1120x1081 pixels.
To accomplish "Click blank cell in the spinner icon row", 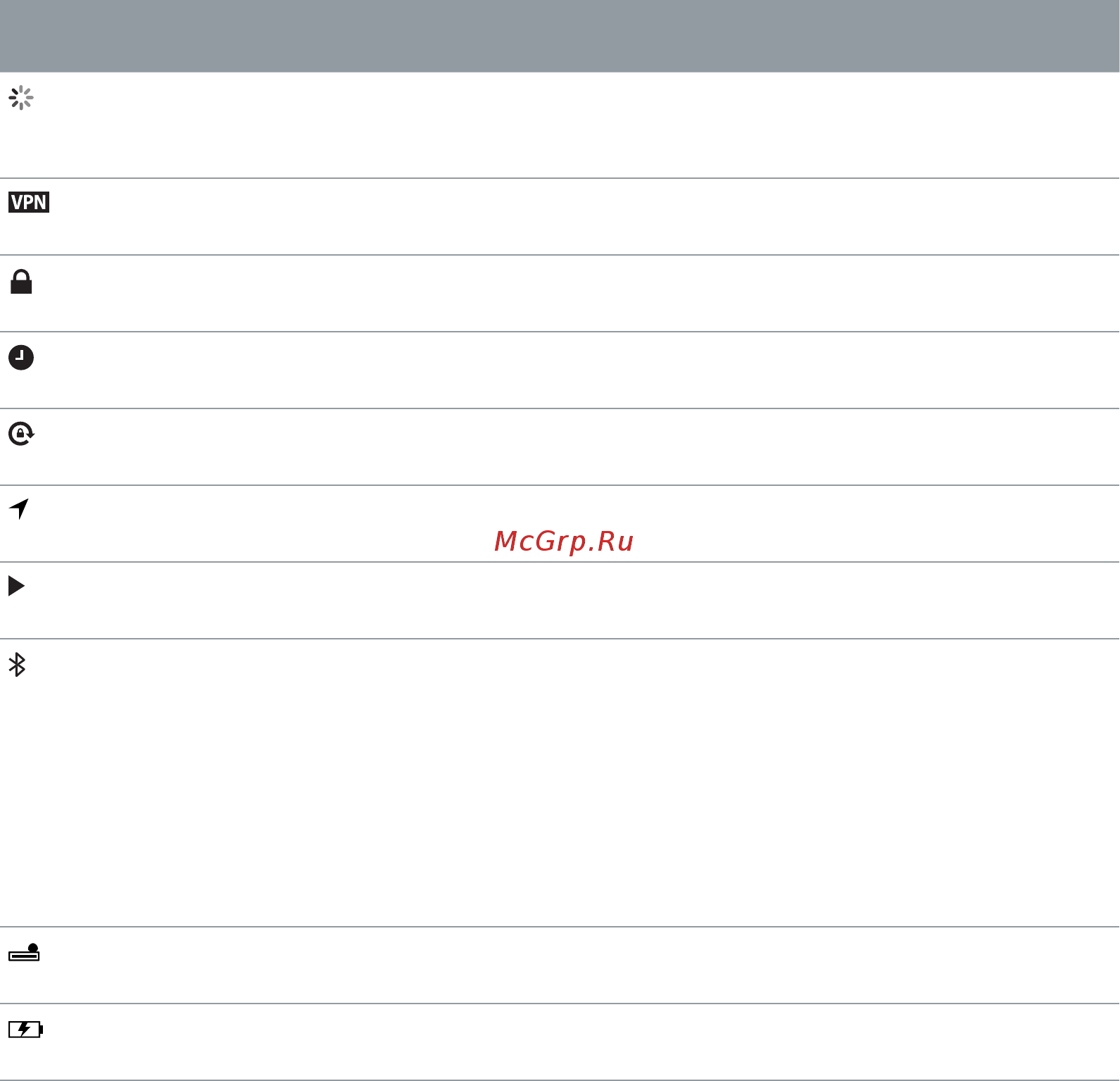I will [x=584, y=125].
